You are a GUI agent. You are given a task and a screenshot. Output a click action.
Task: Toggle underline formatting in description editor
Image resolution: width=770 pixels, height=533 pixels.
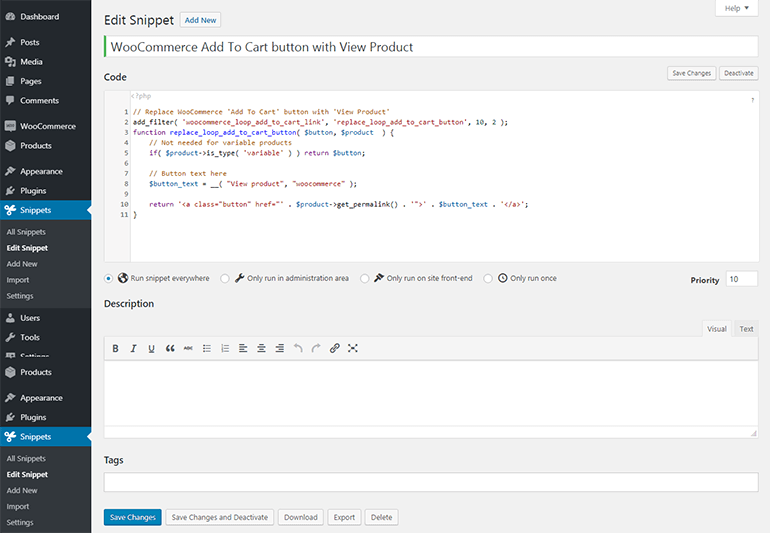coord(151,348)
